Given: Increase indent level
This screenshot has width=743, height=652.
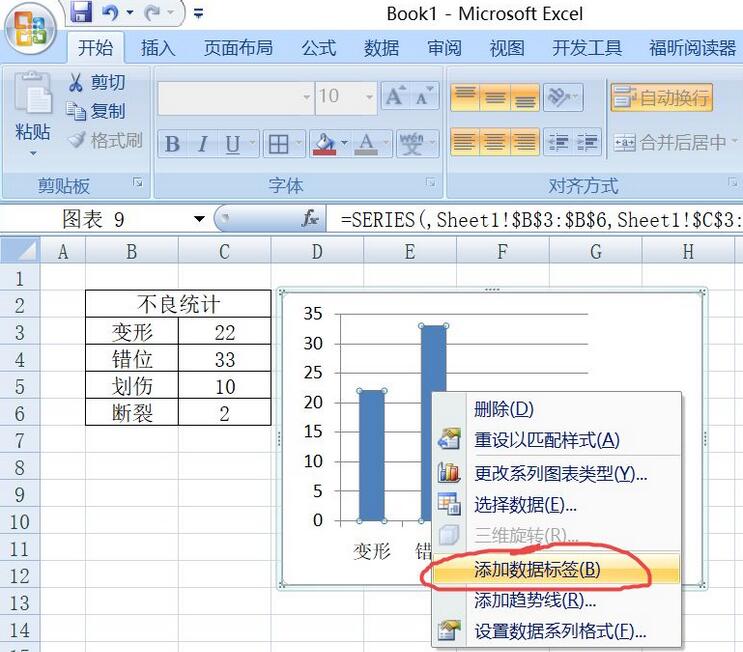Looking at the screenshot, I should 587,142.
